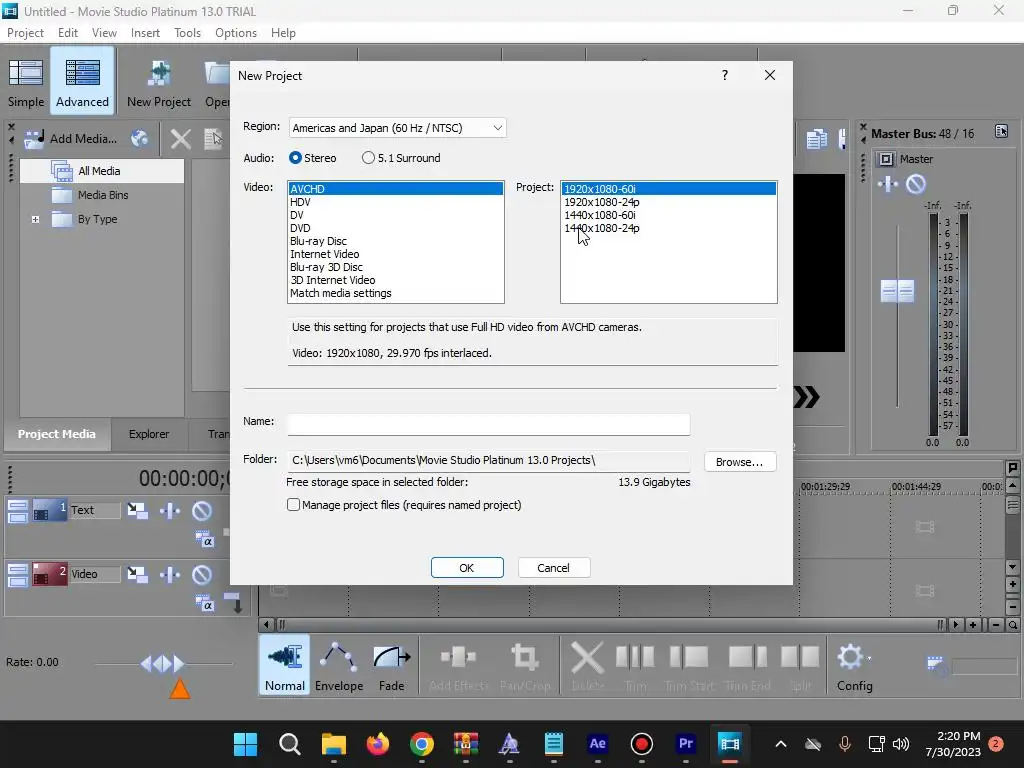Mute the Text track
Image resolution: width=1024 pixels, height=768 pixels.
coord(202,510)
